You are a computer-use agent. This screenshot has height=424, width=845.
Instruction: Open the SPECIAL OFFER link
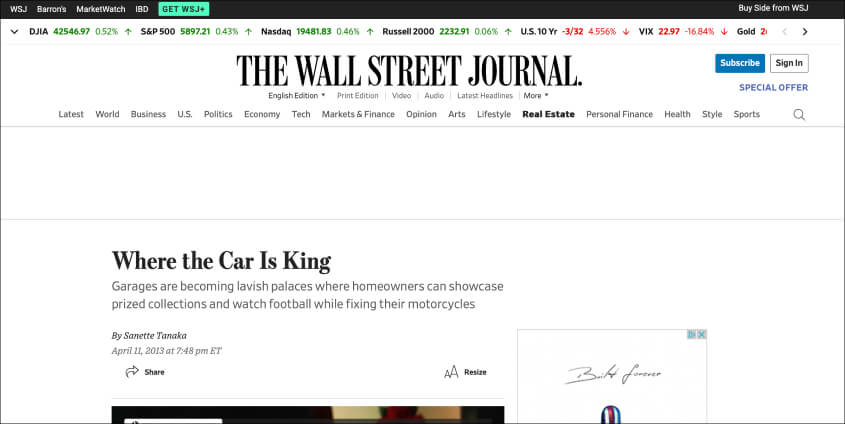pos(773,87)
